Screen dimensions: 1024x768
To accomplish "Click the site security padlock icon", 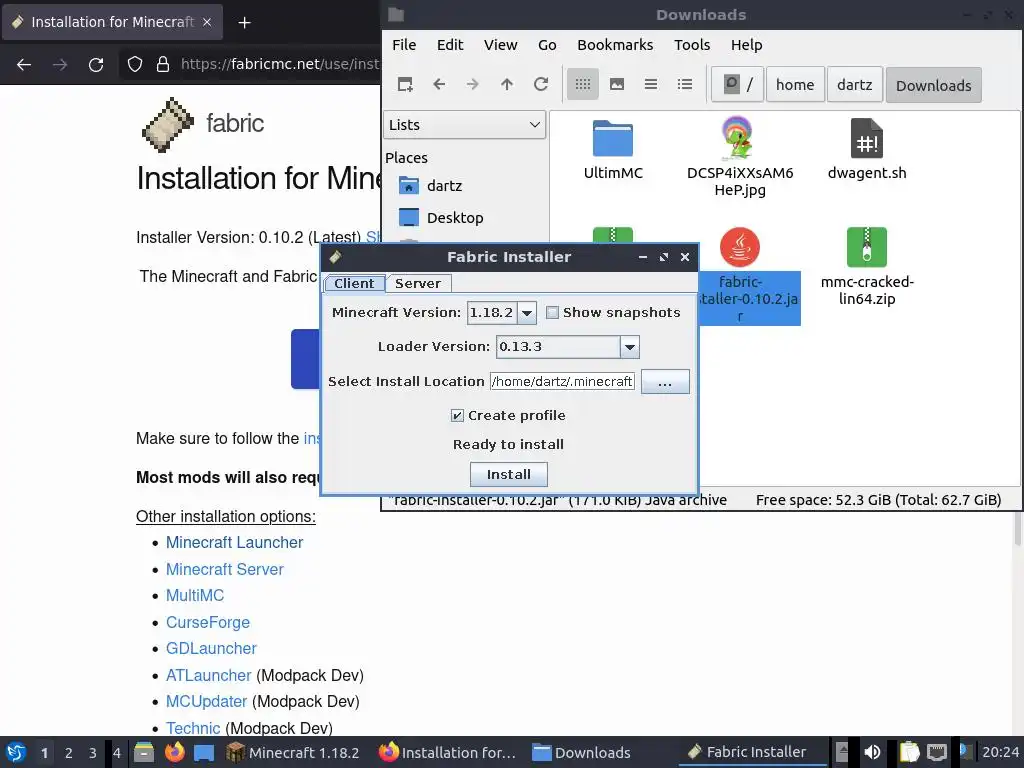I will 163,64.
